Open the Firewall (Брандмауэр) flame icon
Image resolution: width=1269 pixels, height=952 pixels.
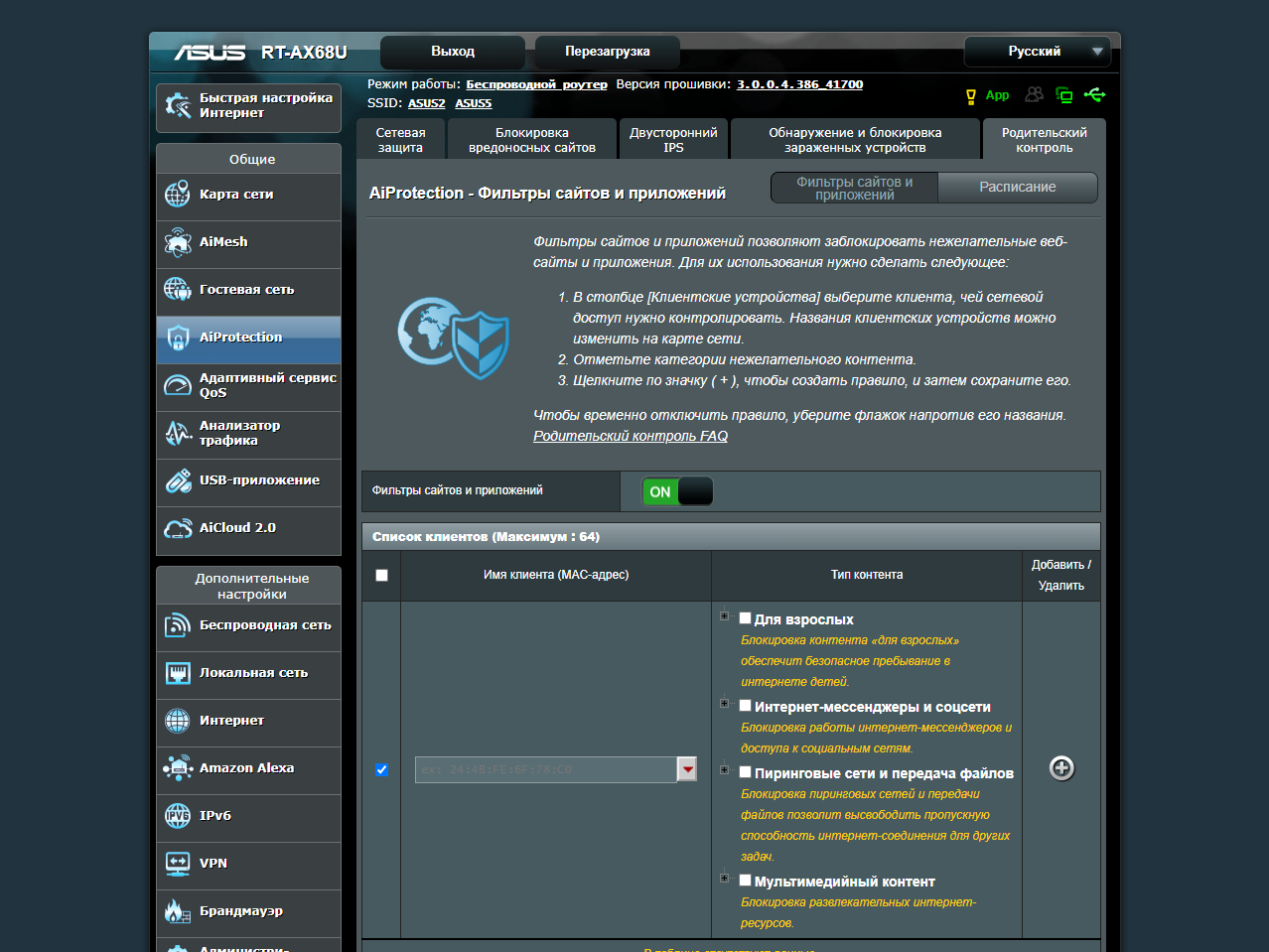pyautogui.click(x=178, y=911)
